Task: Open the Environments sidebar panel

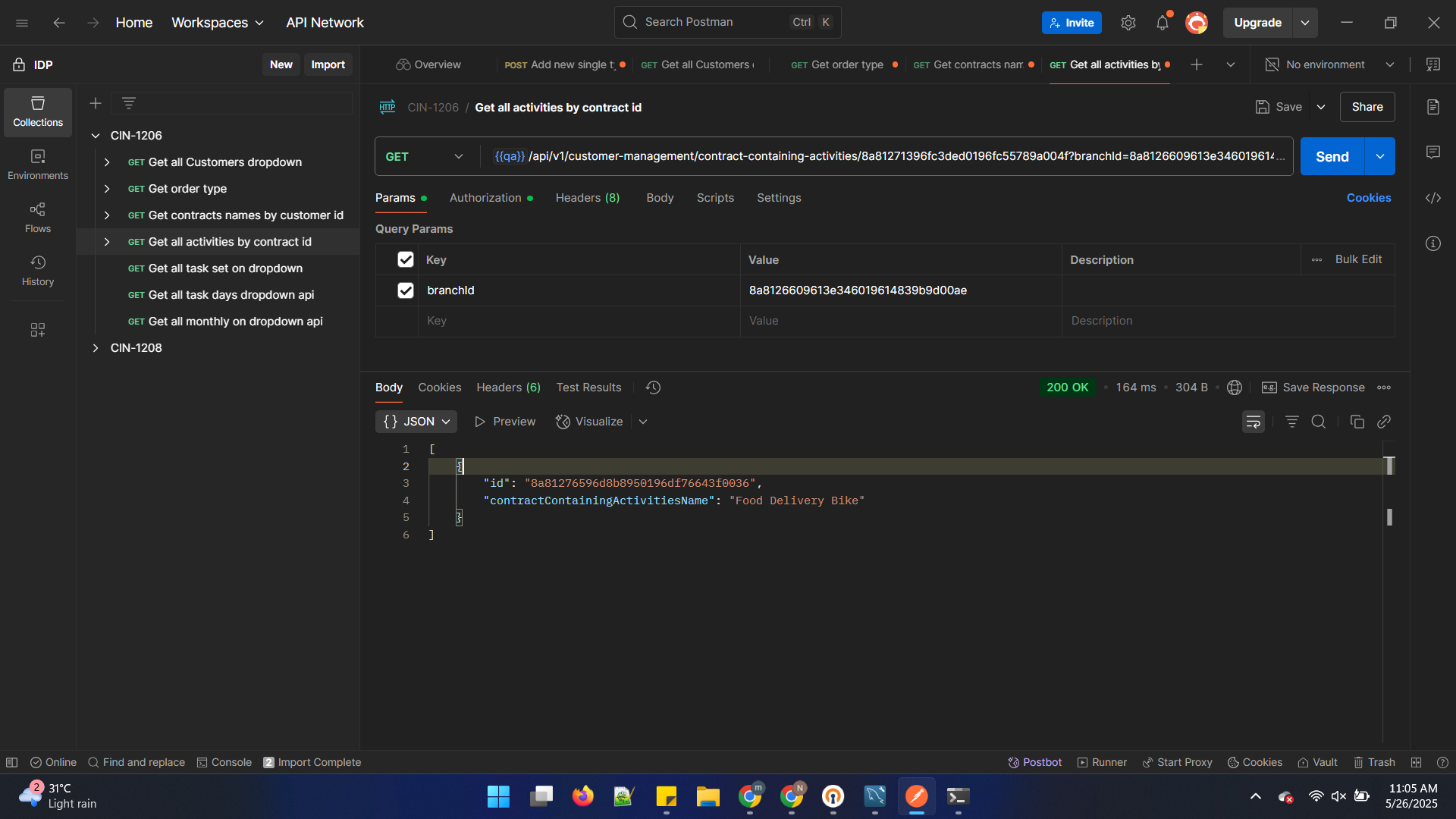Action: (38, 165)
